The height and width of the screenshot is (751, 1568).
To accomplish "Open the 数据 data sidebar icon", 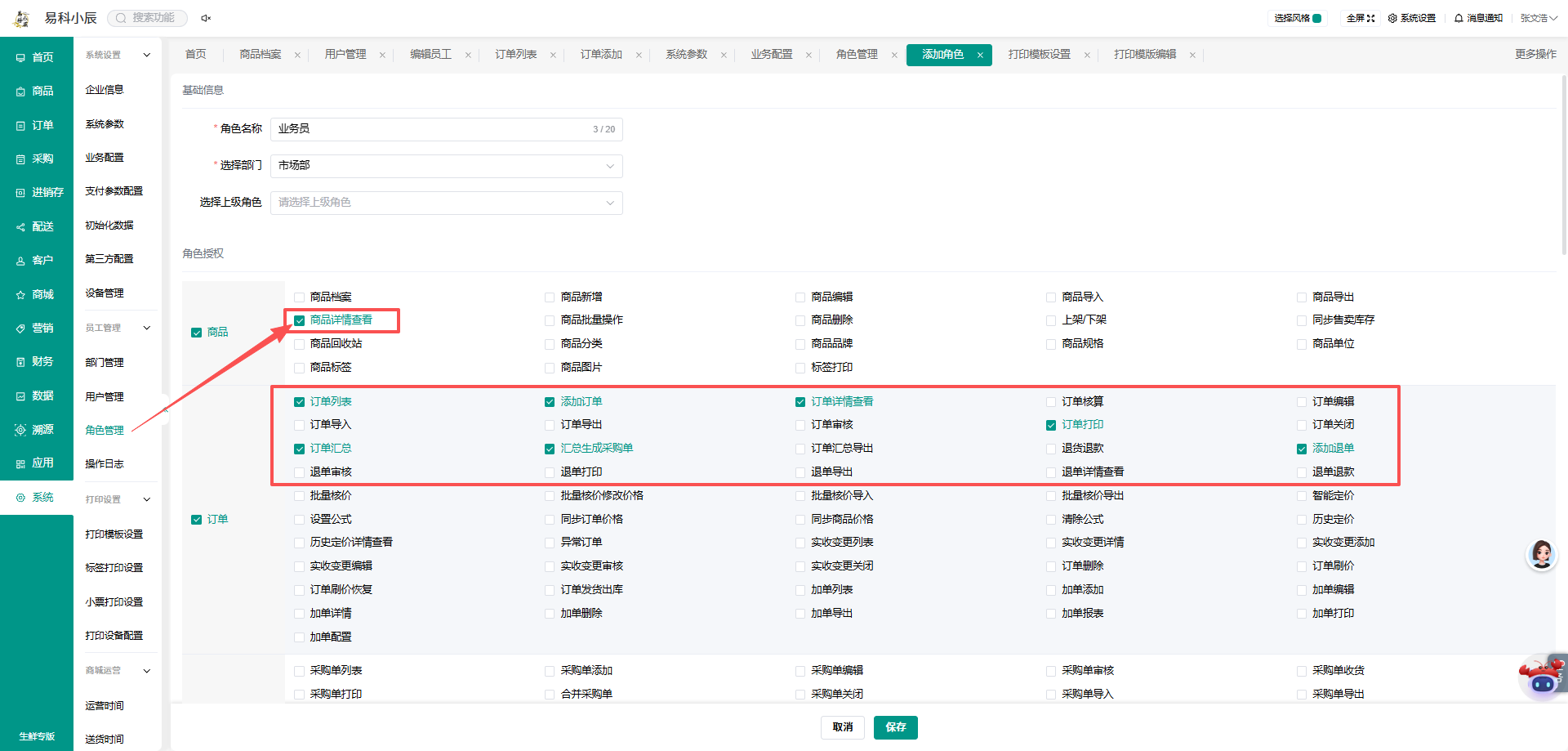I will pos(20,396).
